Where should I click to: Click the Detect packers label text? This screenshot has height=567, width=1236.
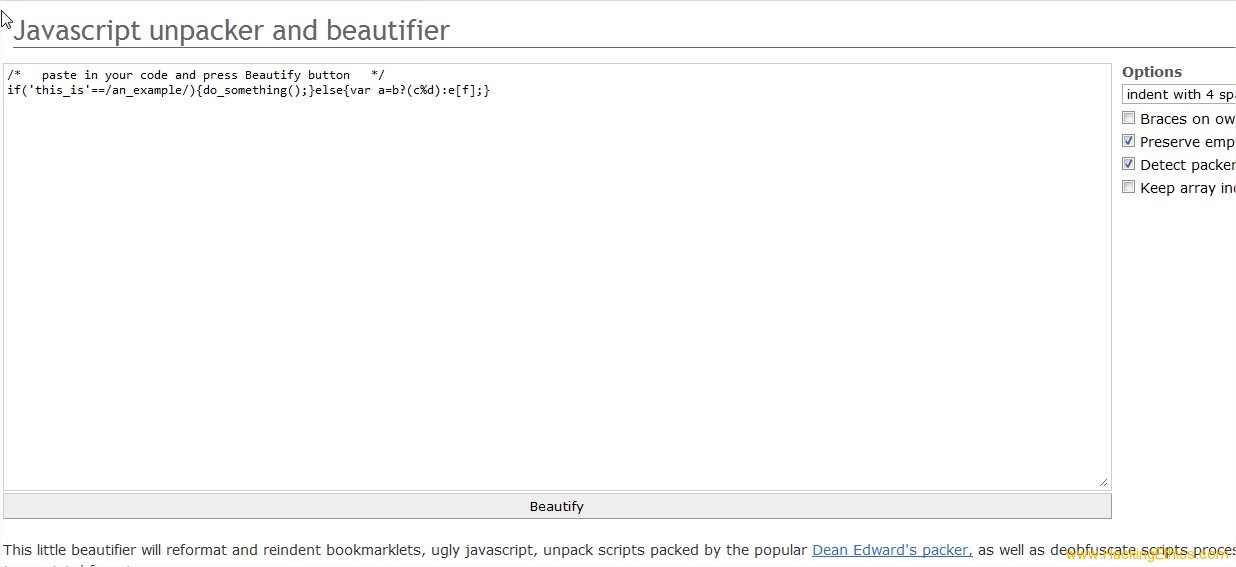[1188, 165]
